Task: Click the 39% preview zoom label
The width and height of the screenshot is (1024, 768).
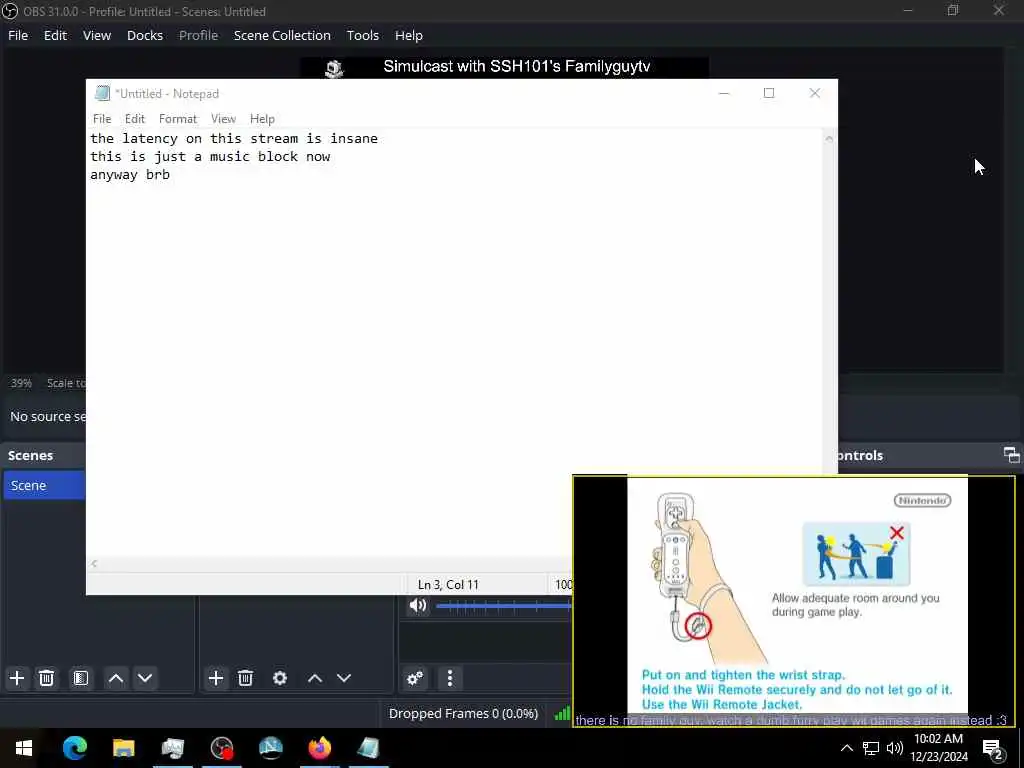Action: pos(21,383)
